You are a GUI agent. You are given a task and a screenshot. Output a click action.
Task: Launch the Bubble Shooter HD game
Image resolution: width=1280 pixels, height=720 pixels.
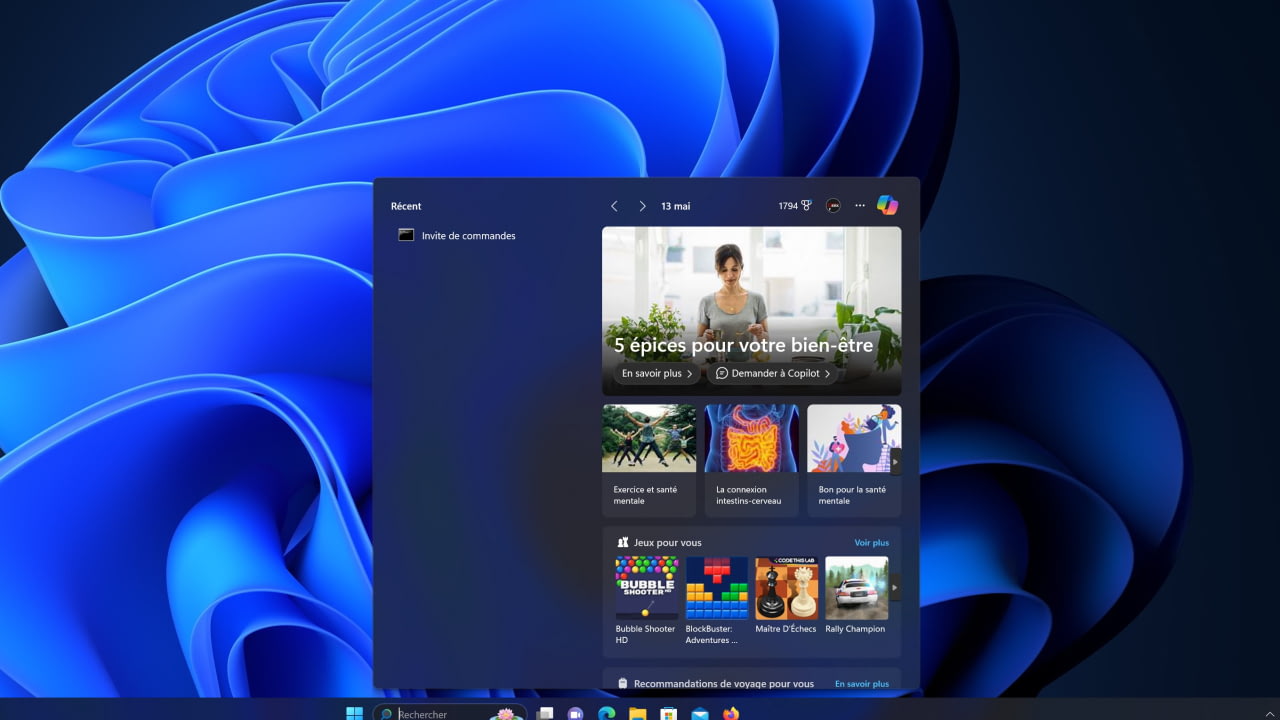pos(646,600)
